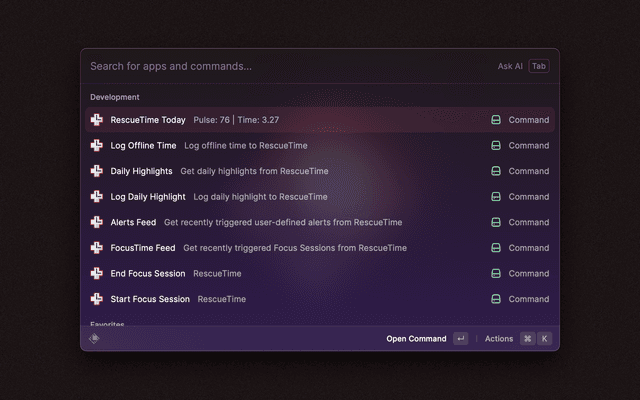This screenshot has height=400, width=640.
Task: Click the Raycast logo in bottom bar
Action: [x=94, y=338]
